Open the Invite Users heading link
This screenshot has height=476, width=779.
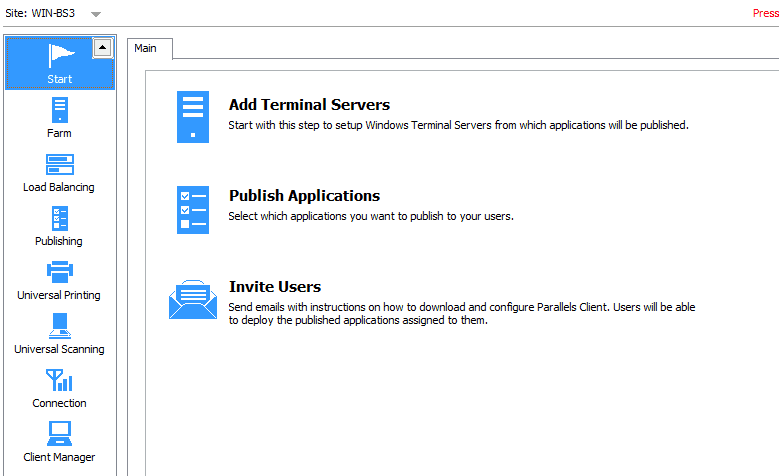[275, 287]
